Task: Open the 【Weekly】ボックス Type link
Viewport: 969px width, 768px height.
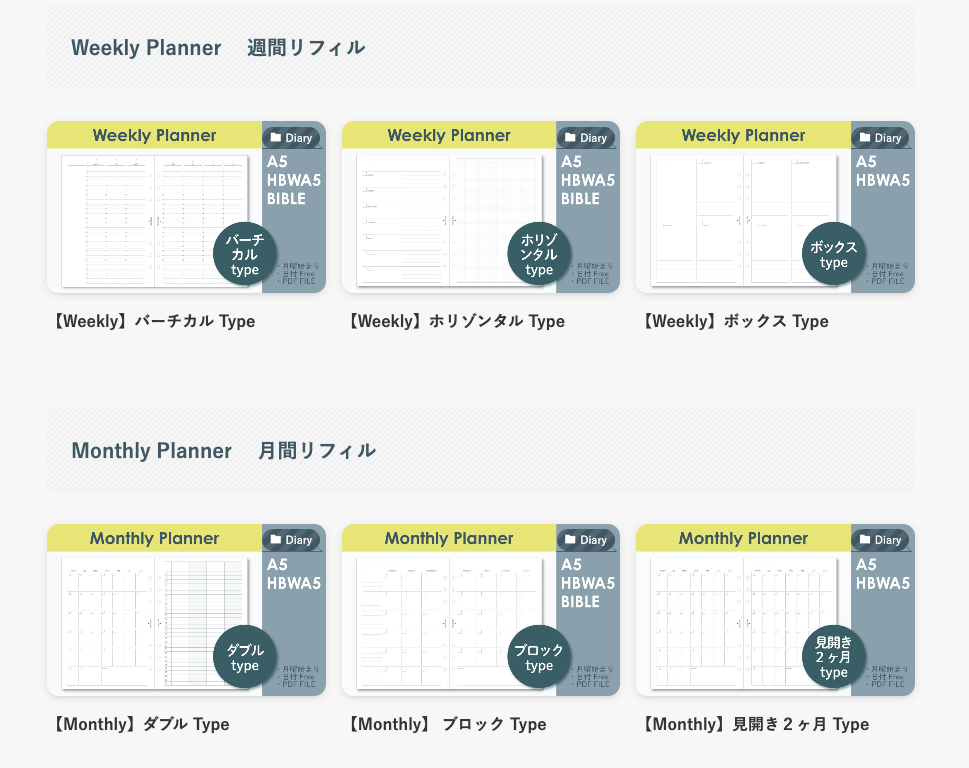Action: pyautogui.click(x=736, y=321)
